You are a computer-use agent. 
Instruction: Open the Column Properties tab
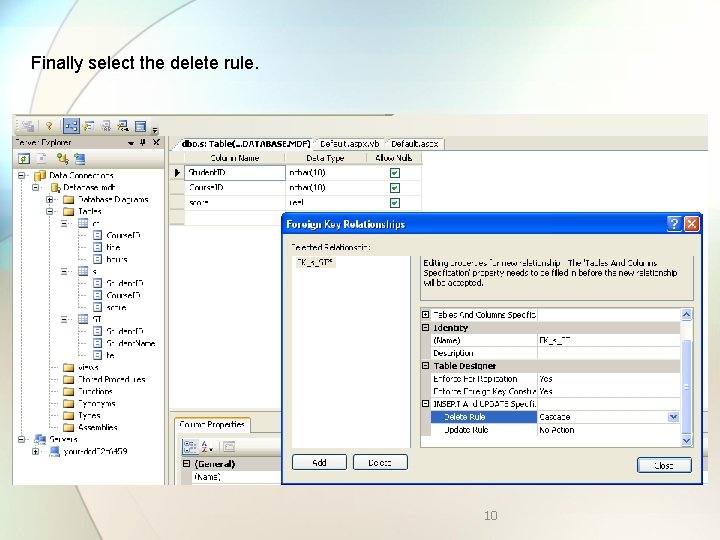click(x=212, y=425)
